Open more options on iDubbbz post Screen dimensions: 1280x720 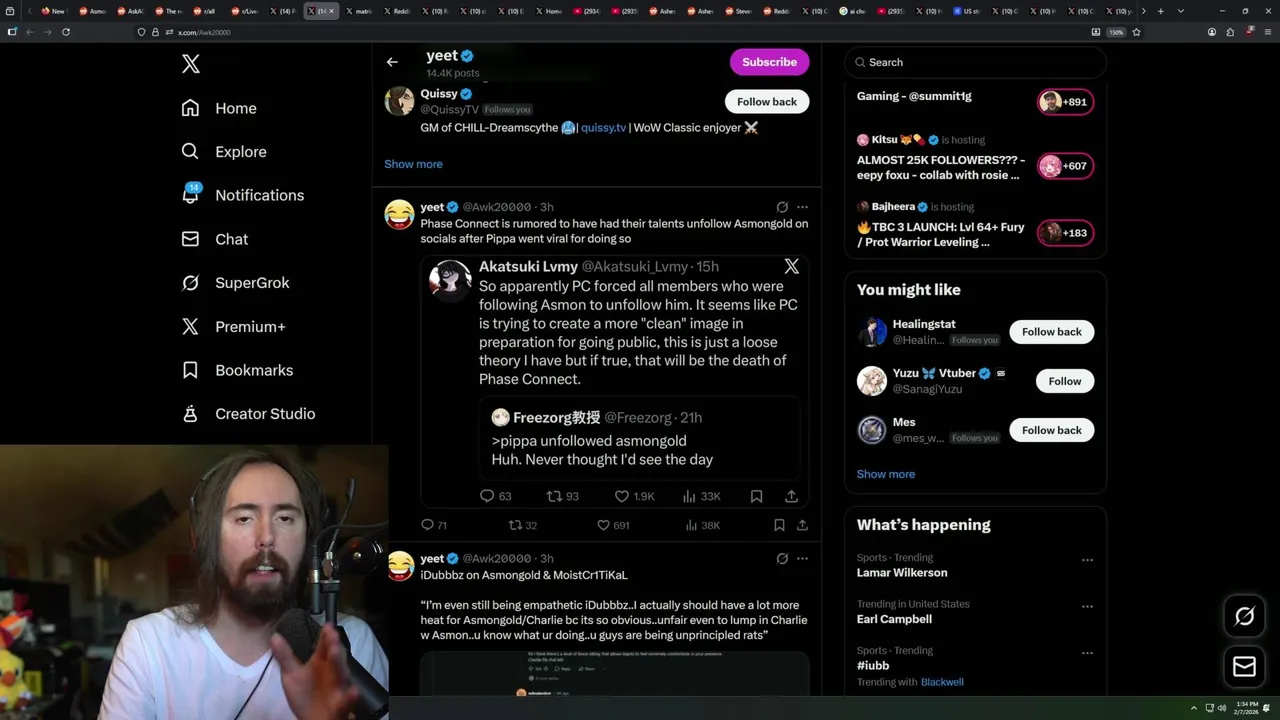tap(802, 558)
